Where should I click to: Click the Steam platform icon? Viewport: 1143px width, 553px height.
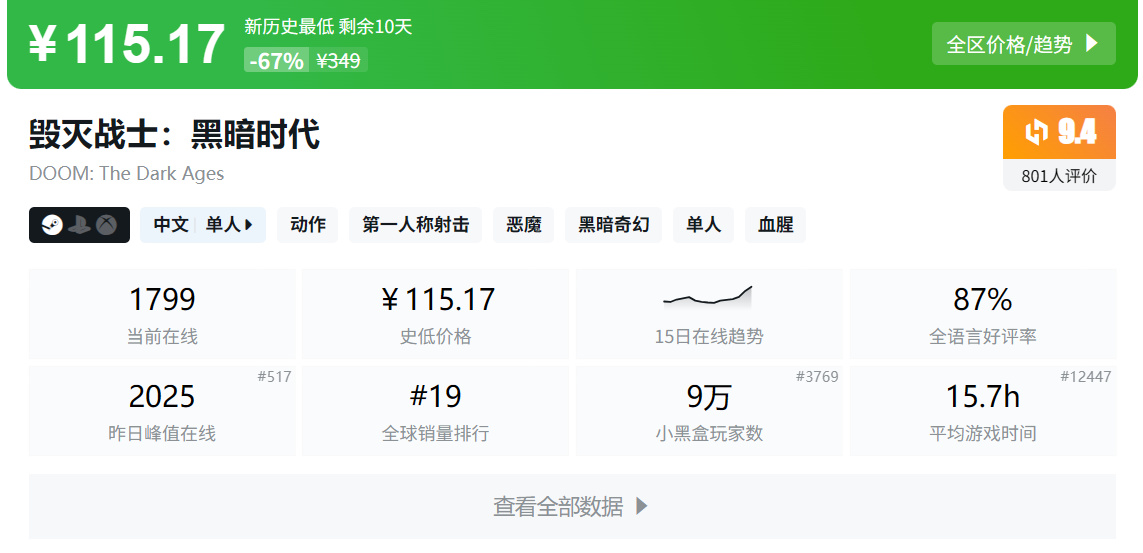coord(53,226)
